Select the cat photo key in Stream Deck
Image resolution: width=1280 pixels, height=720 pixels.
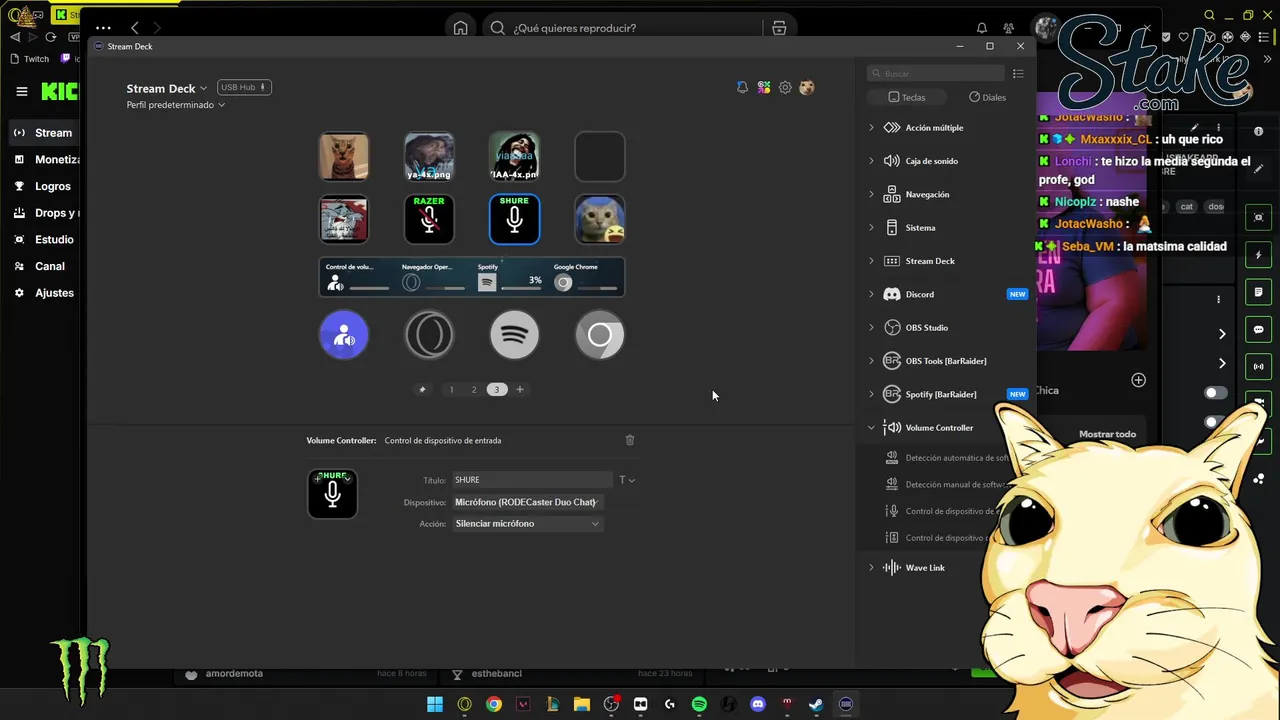pos(344,157)
